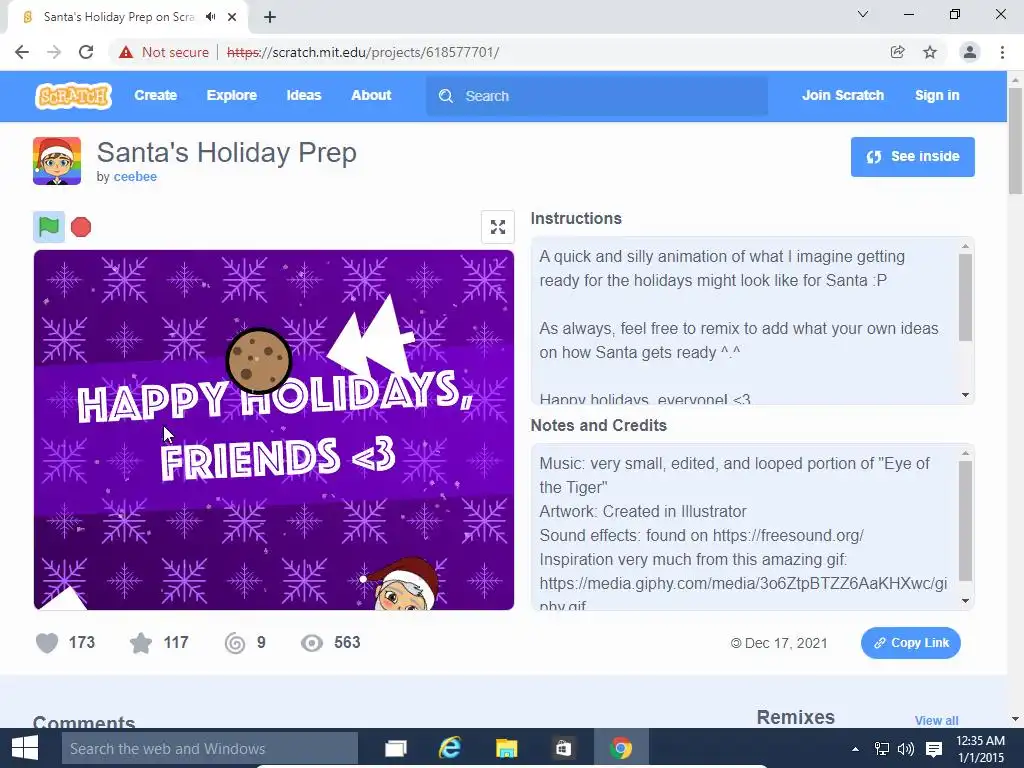
Task: Click the Scratch logo
Action: tap(73, 96)
